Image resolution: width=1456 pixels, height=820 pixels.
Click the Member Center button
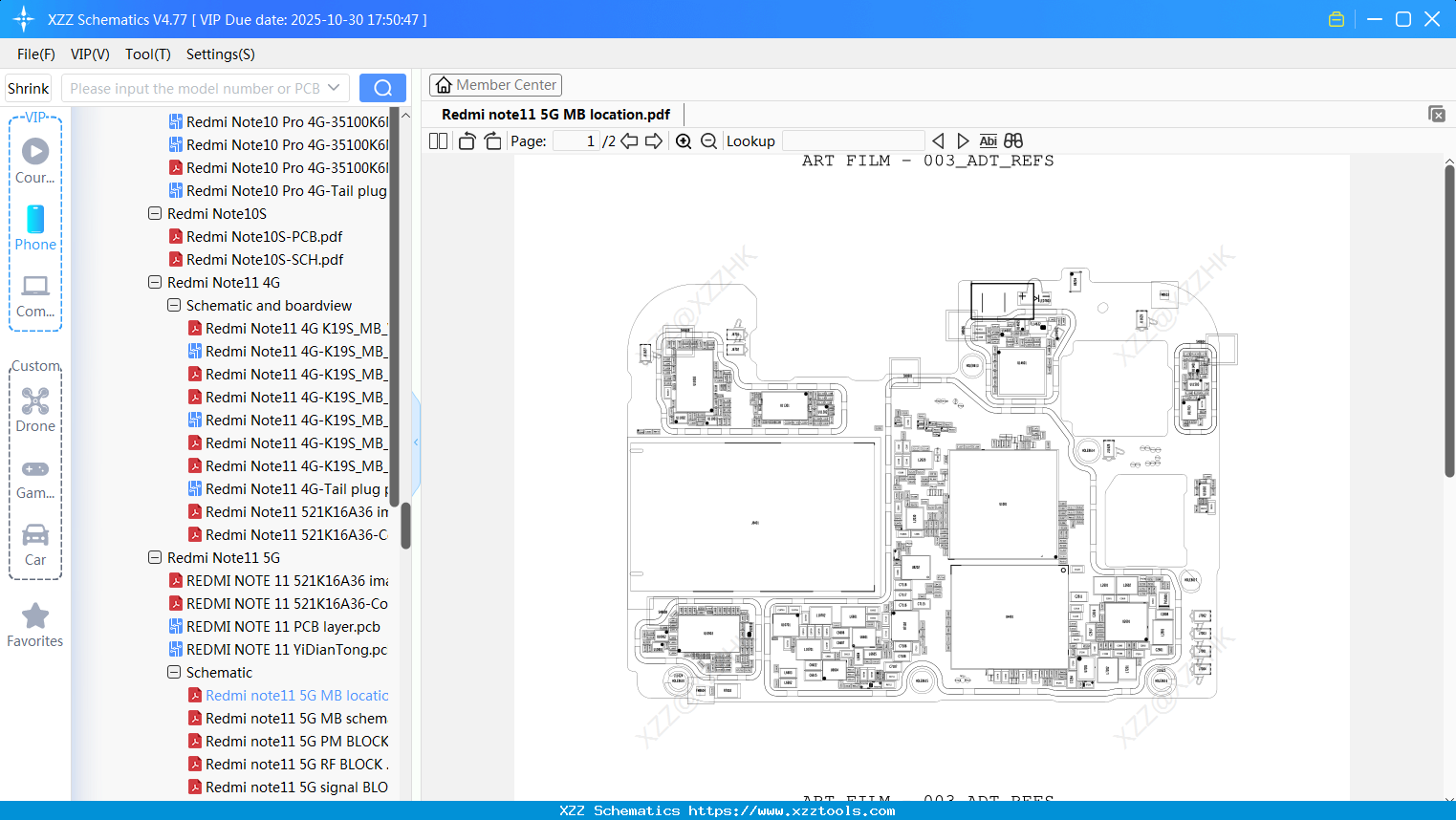click(495, 84)
